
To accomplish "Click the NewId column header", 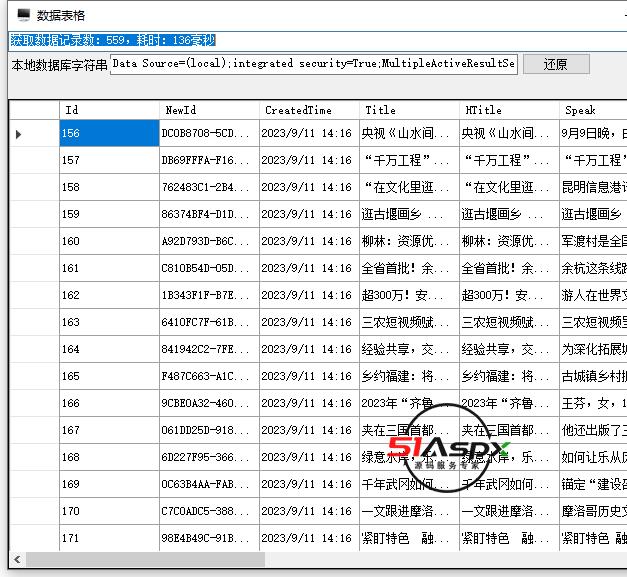I will click(x=209, y=110).
